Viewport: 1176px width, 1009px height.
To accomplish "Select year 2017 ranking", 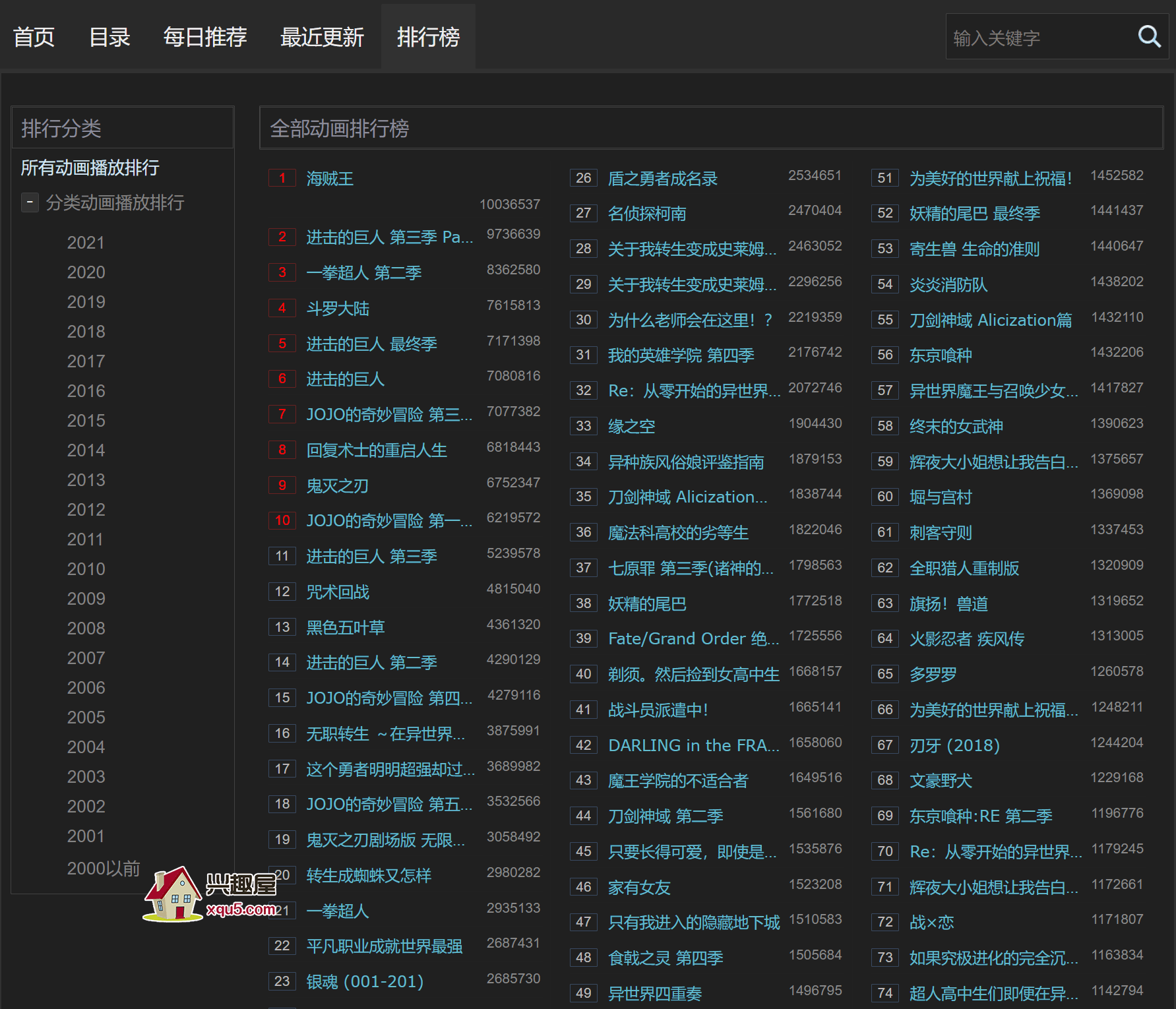I will (86, 361).
